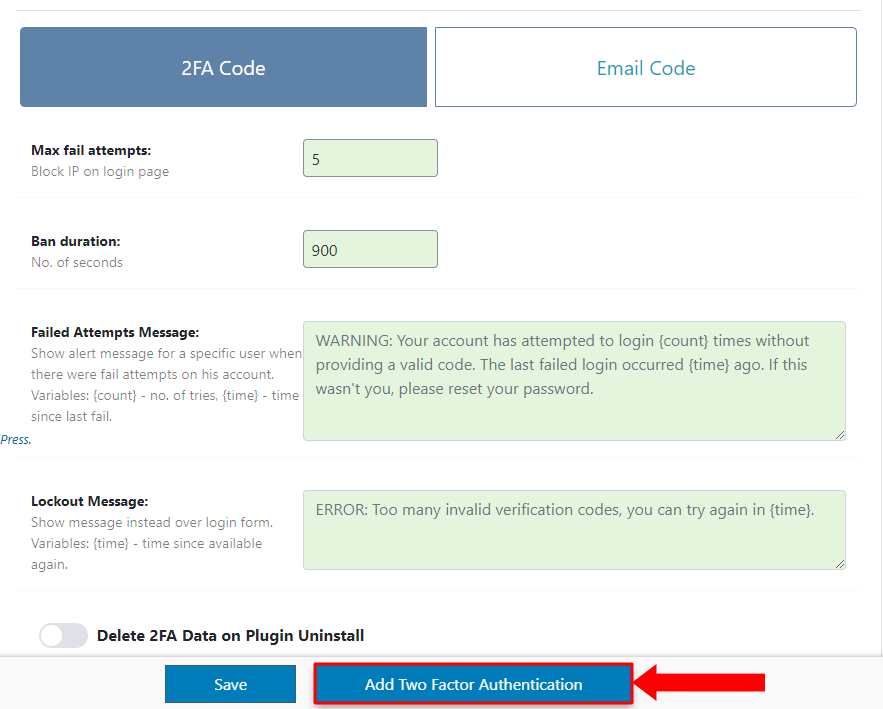Click inside the Failed Attempts Message textarea
This screenshot has height=709, width=883.
click(574, 380)
